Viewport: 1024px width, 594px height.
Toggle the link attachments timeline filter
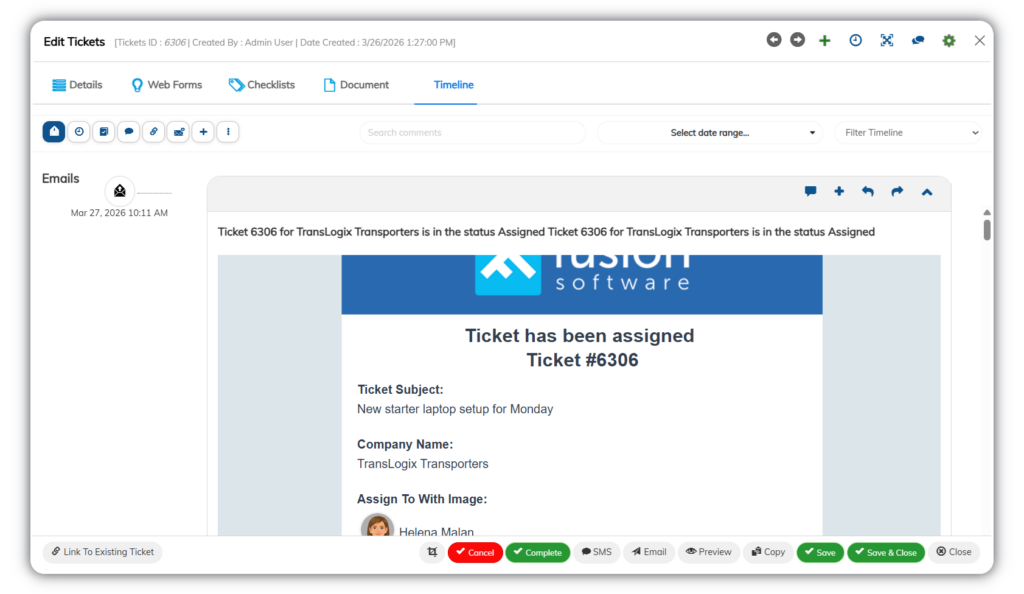(x=153, y=132)
